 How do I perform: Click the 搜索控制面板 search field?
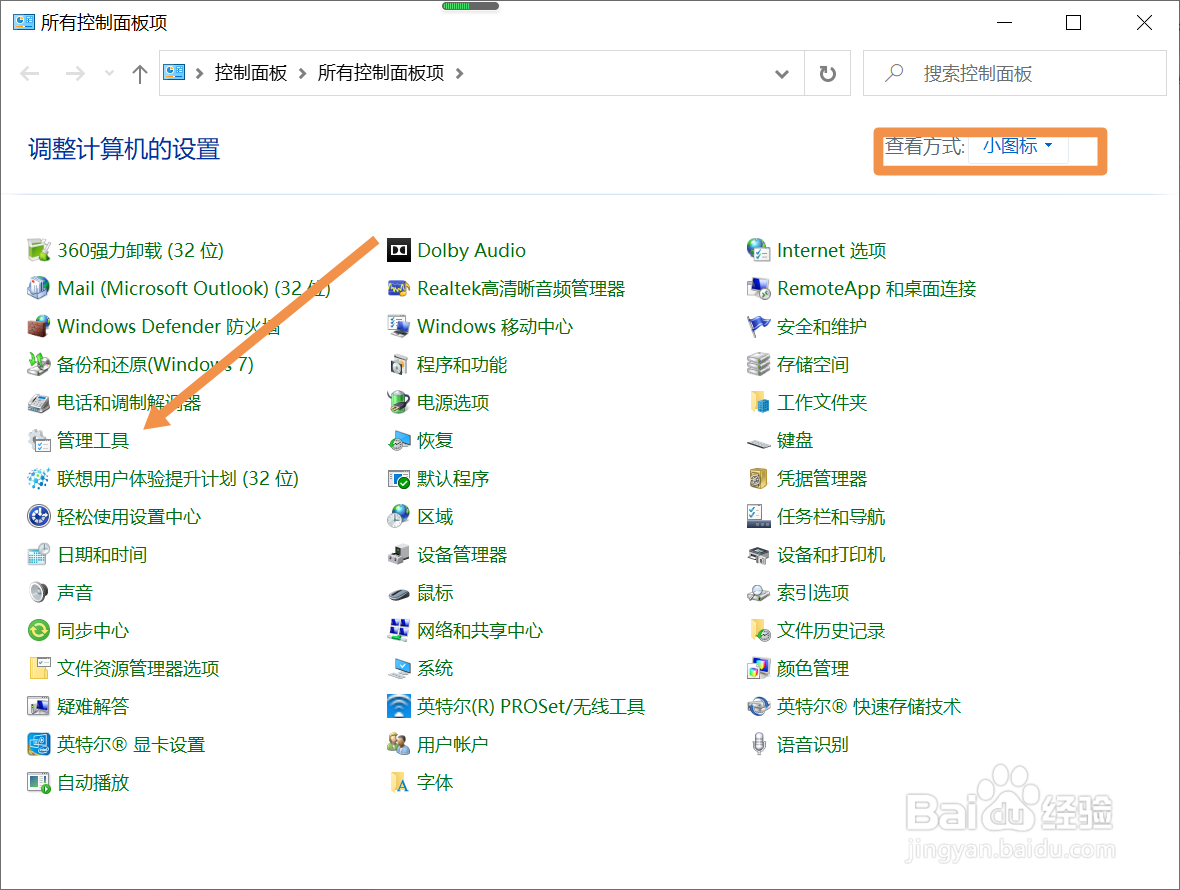(1014, 74)
